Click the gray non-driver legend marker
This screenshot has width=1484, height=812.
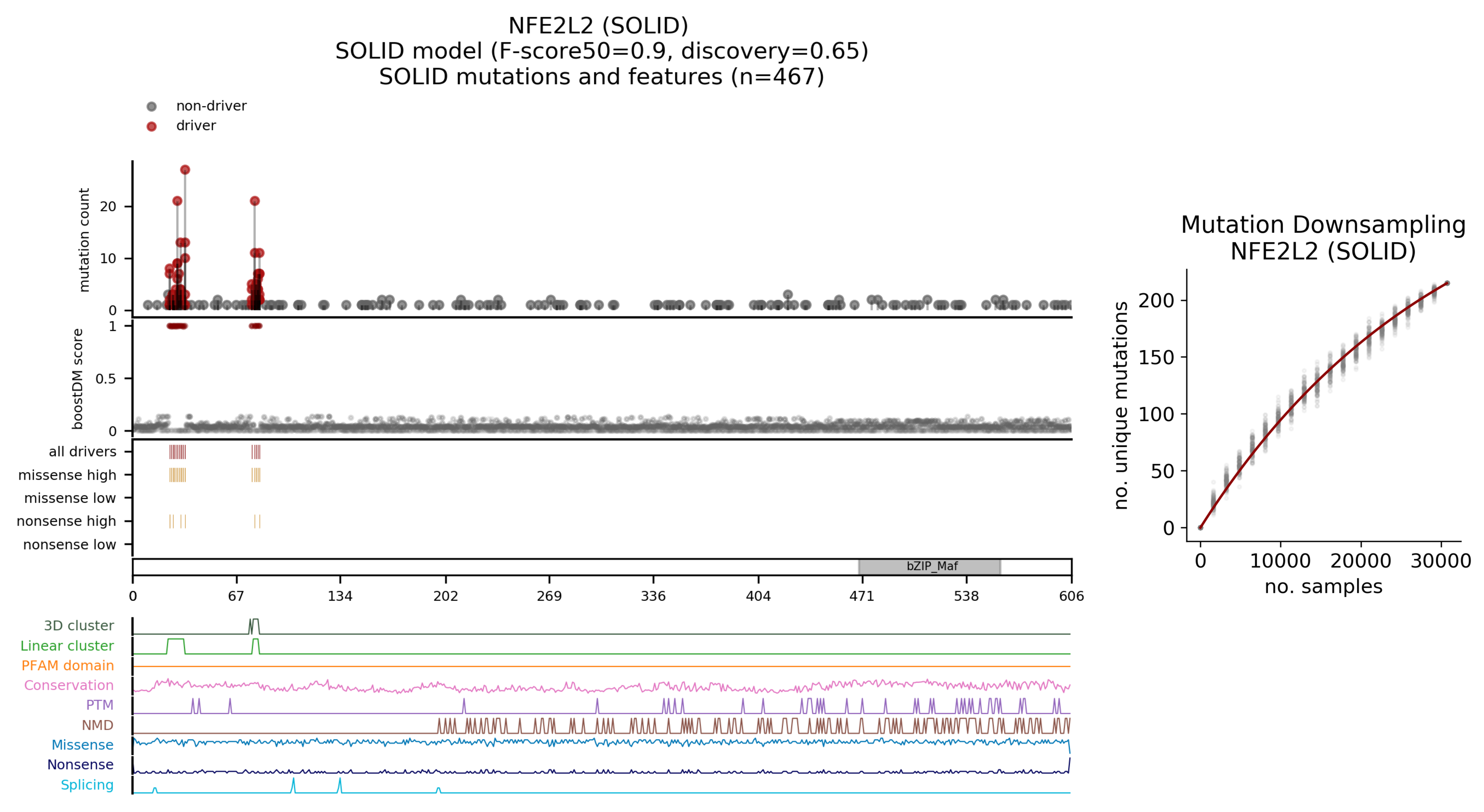[152, 107]
